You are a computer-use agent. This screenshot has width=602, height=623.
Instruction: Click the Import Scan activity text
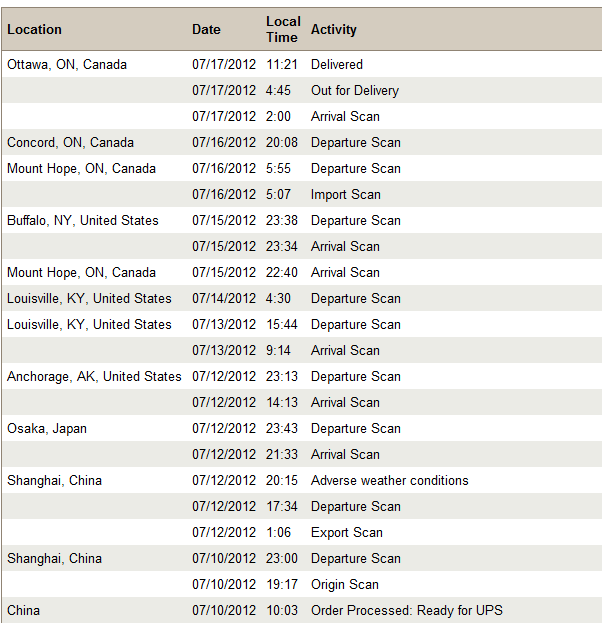(346, 195)
